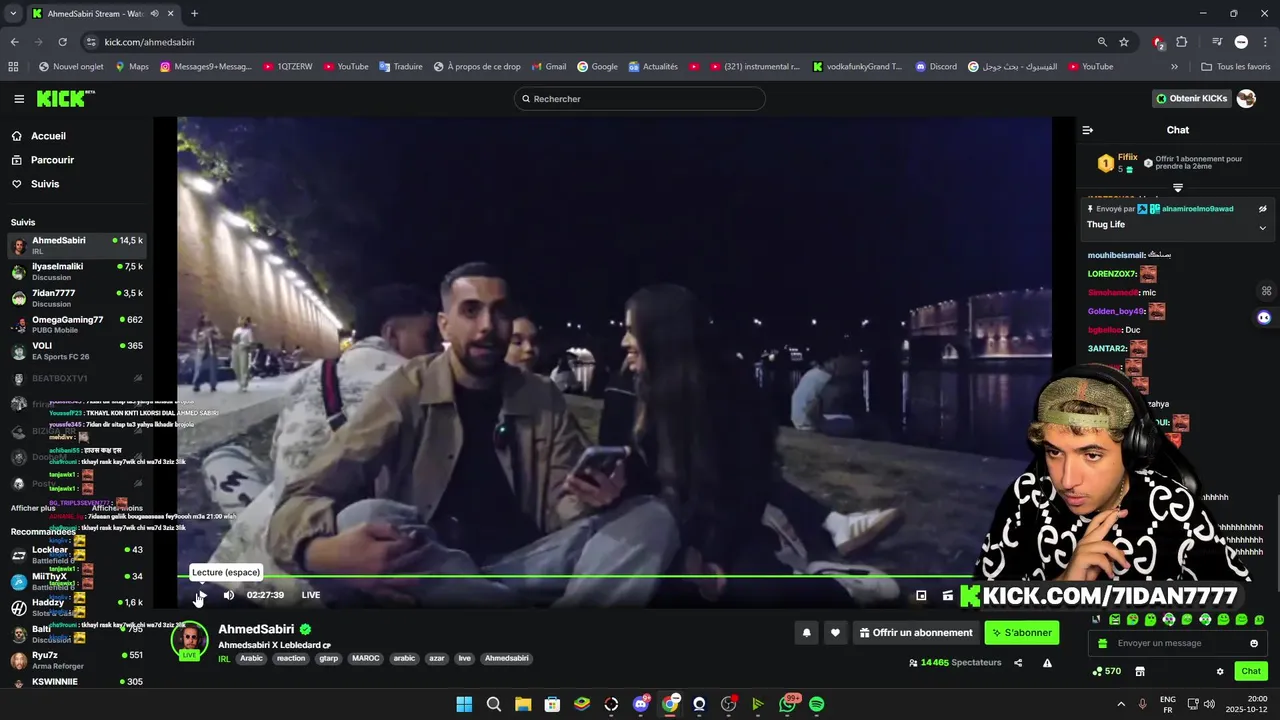Click the gift icon in the chat input
This screenshot has height=720, width=1280.
[x=1102, y=644]
